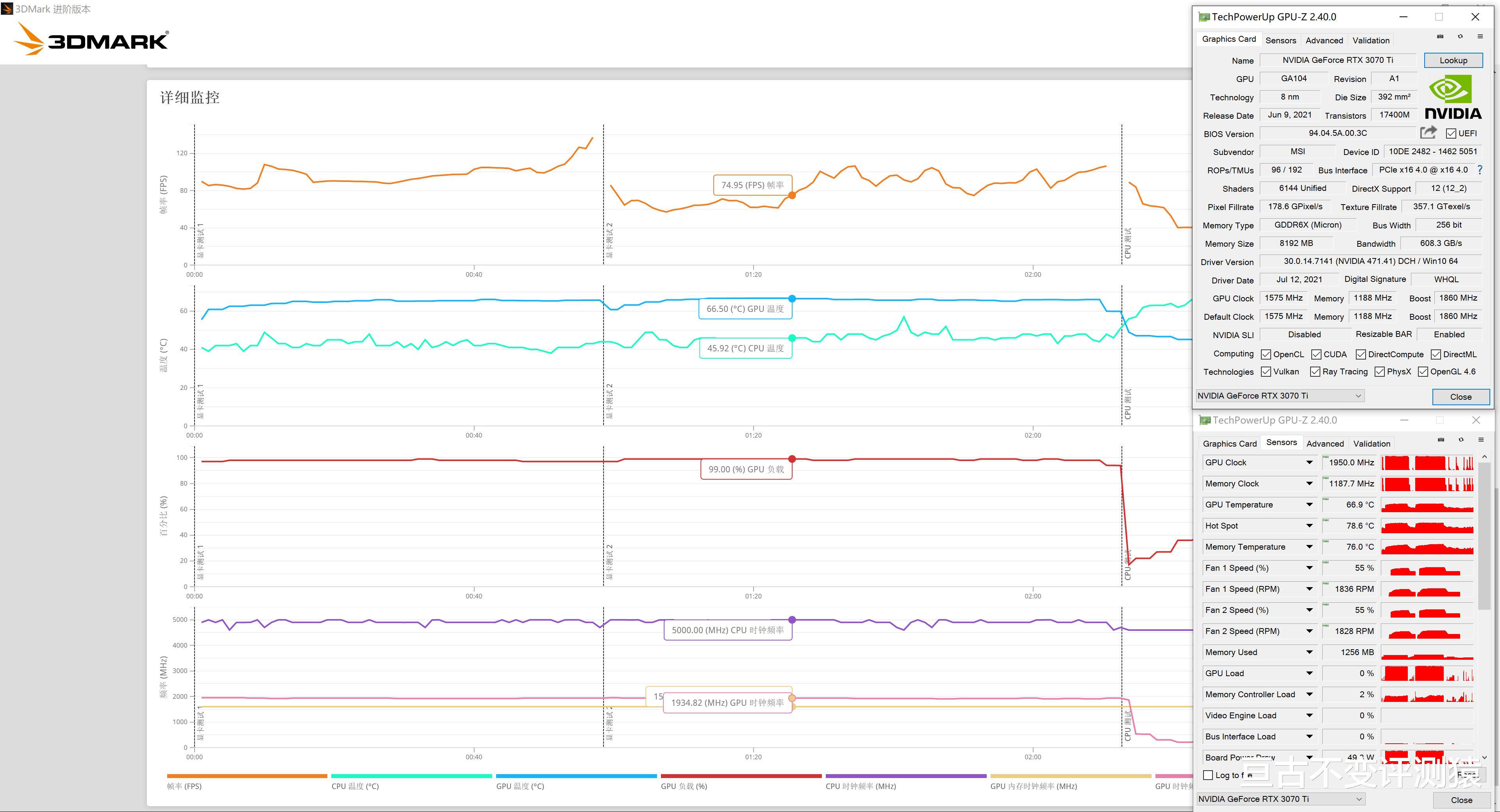
Task: Click the Lookup button
Action: (x=1453, y=61)
